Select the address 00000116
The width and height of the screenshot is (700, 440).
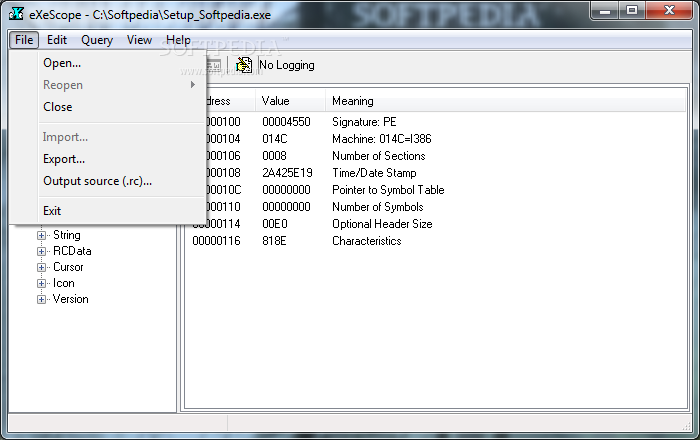coord(216,241)
